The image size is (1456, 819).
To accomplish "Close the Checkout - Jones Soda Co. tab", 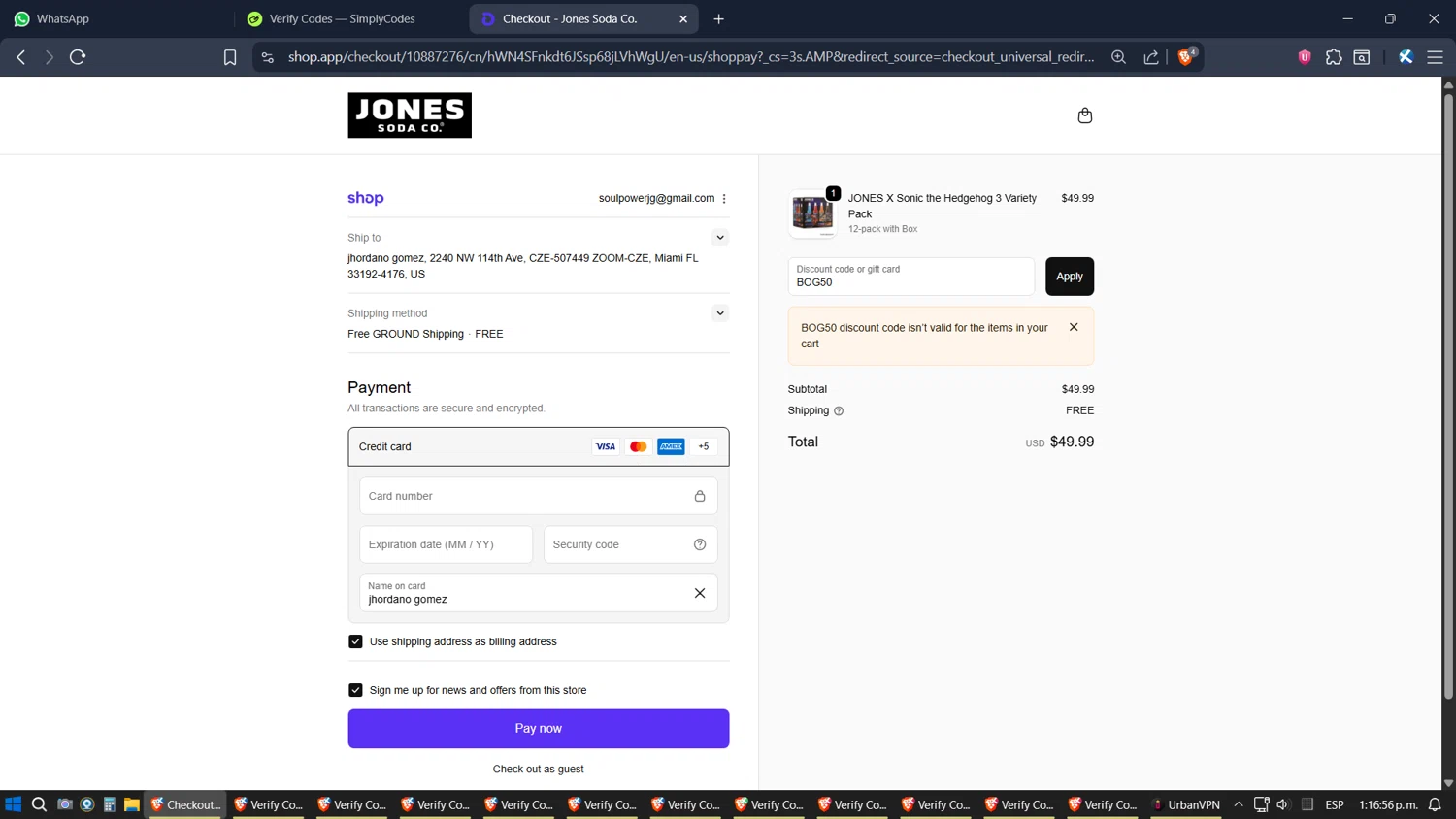I will point(683,18).
